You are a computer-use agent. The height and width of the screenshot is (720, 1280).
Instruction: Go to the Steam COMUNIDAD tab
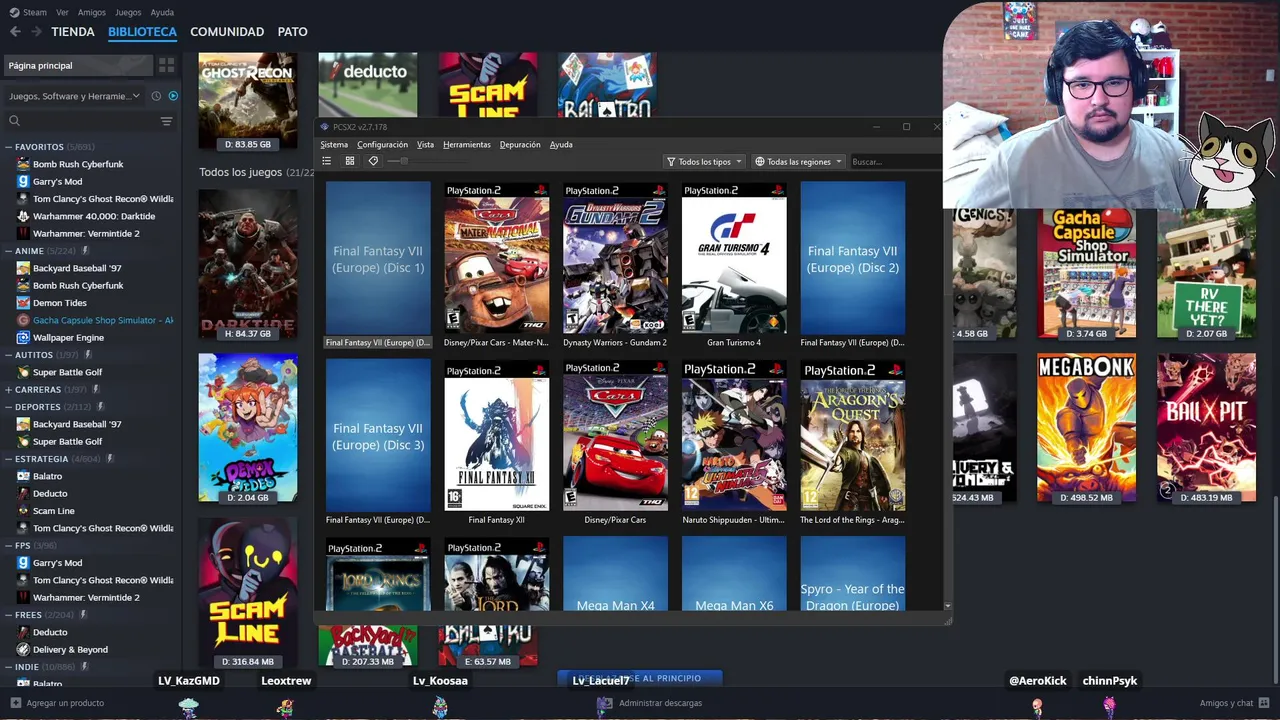(x=227, y=32)
